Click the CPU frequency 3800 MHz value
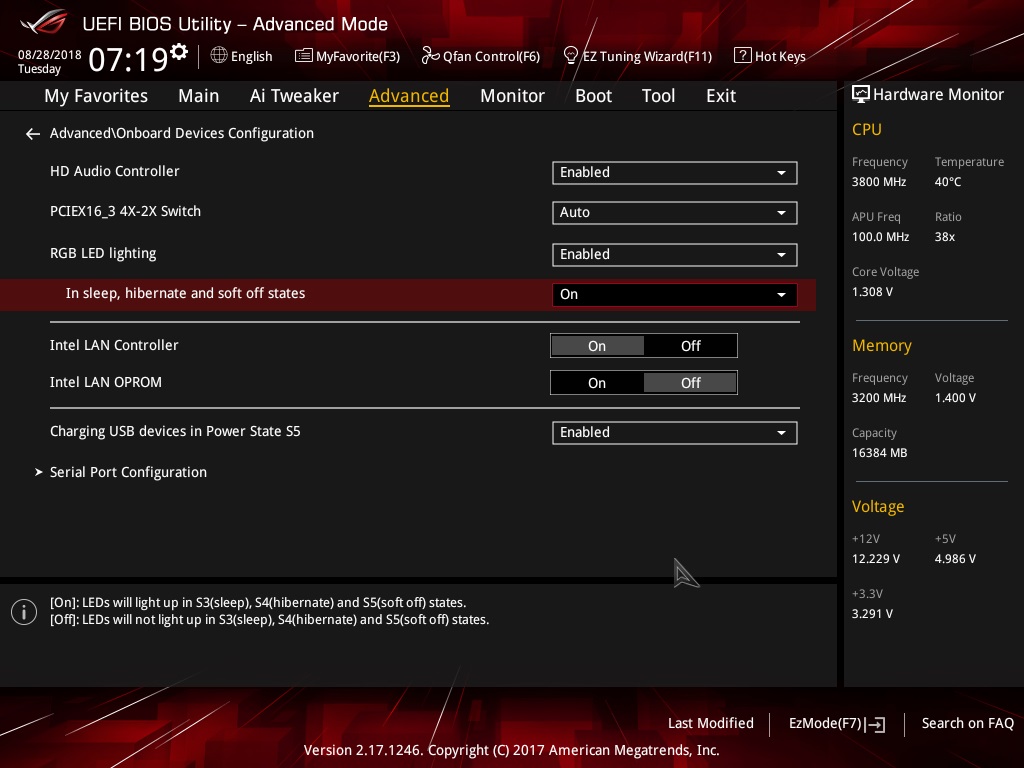Viewport: 1024px width, 768px height. 879,182
